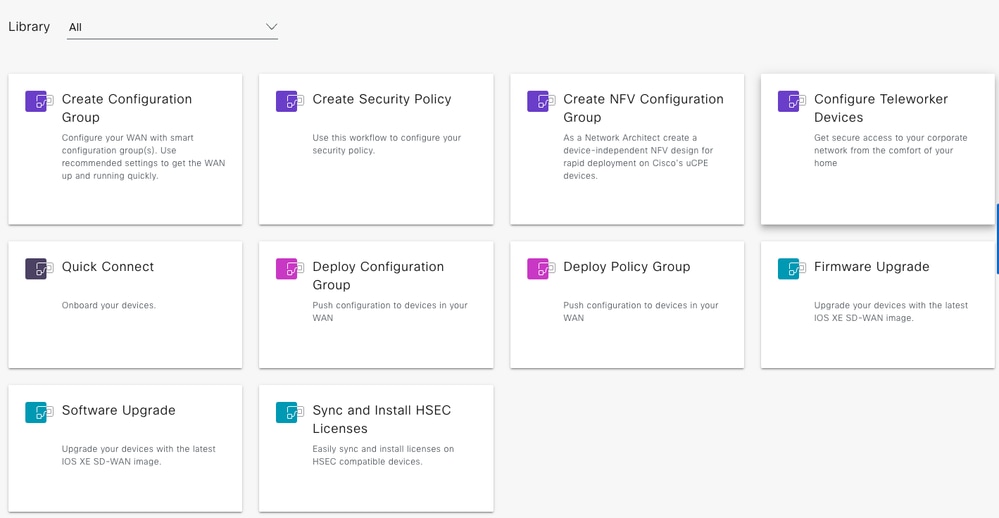
Task: Click the Sync and Install HSEC Licenses icon
Action: (290, 412)
